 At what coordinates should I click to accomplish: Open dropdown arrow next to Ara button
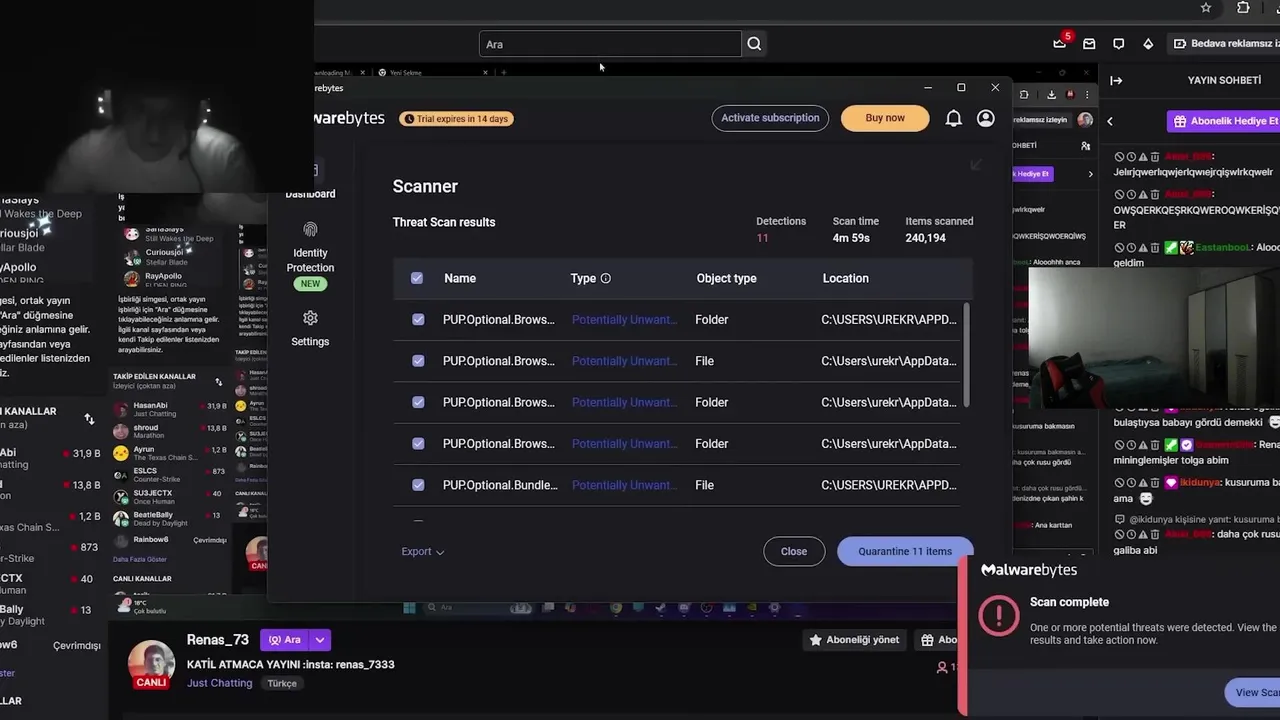coord(320,640)
